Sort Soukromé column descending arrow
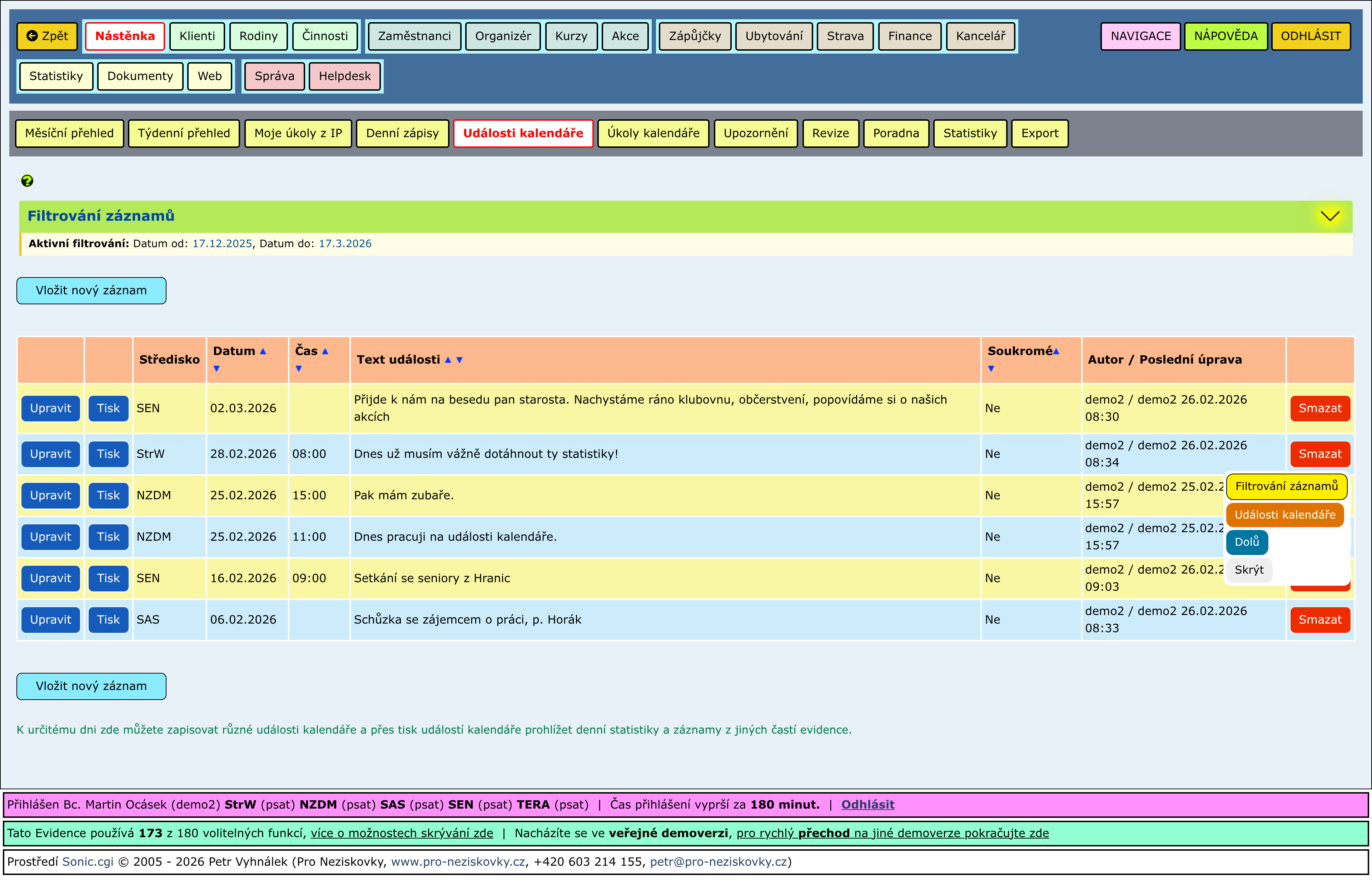 pos(991,369)
